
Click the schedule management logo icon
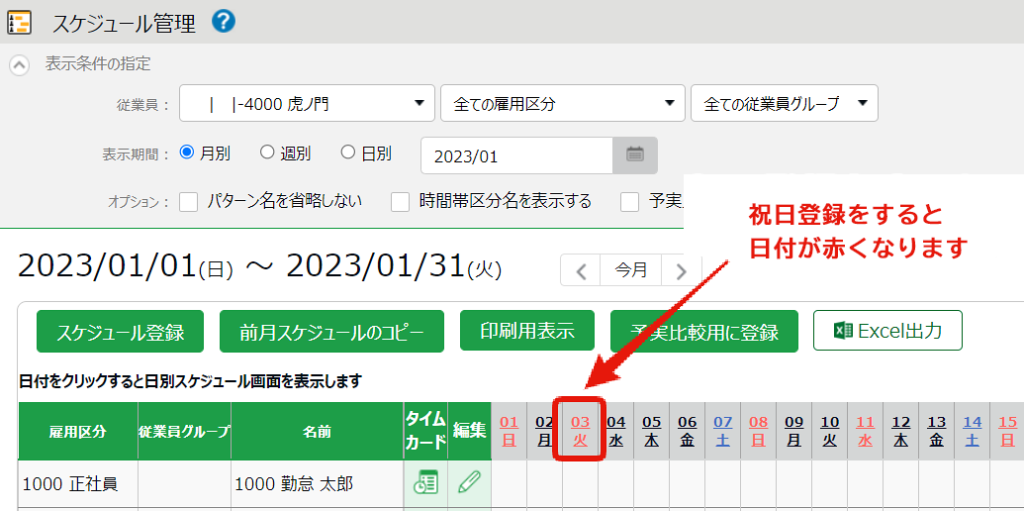(x=19, y=22)
